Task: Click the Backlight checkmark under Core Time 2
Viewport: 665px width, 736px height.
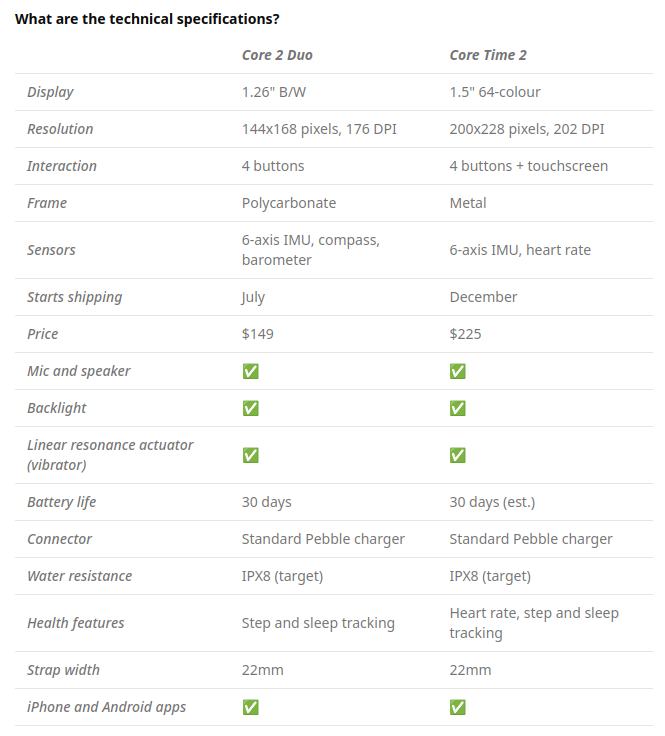Action: [x=458, y=408]
